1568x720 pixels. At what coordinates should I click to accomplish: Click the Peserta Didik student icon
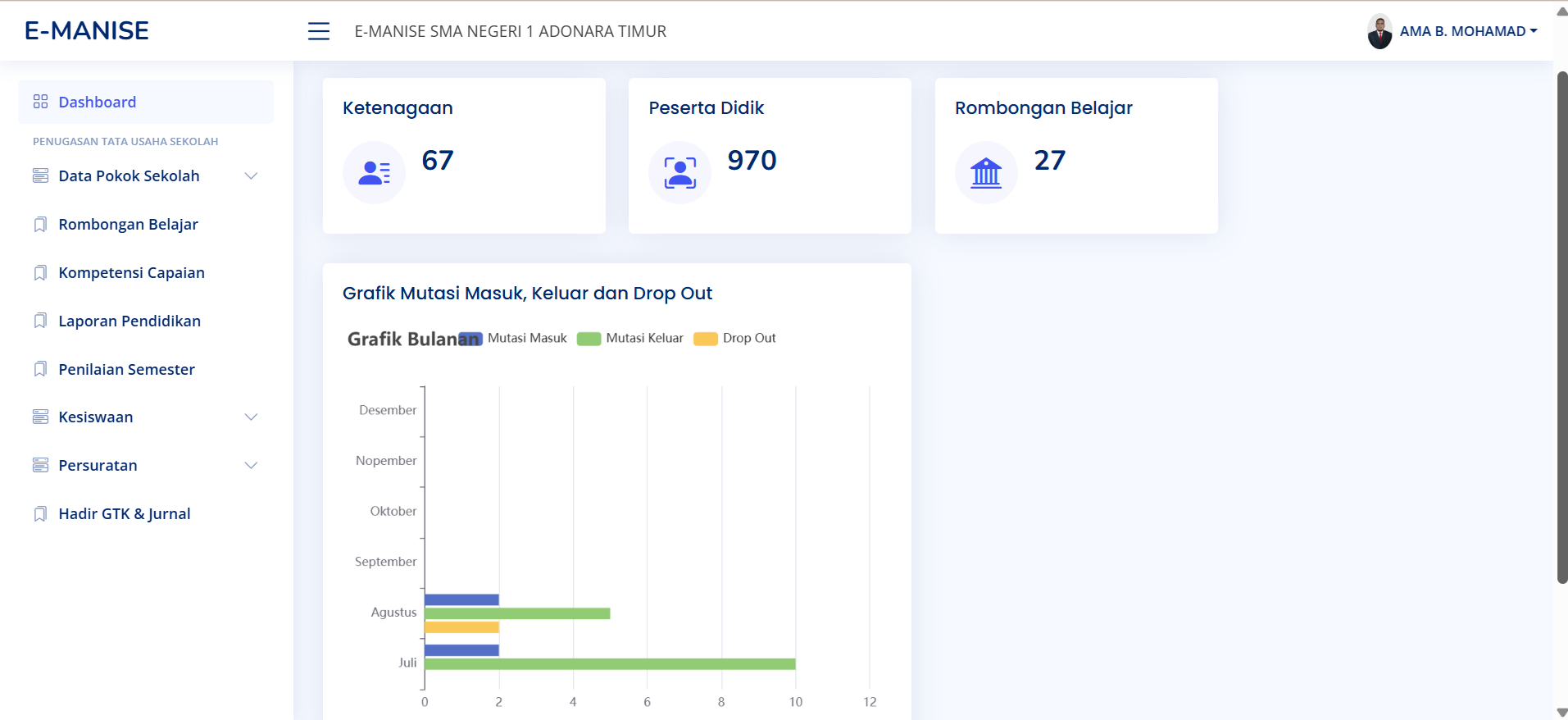tap(679, 172)
